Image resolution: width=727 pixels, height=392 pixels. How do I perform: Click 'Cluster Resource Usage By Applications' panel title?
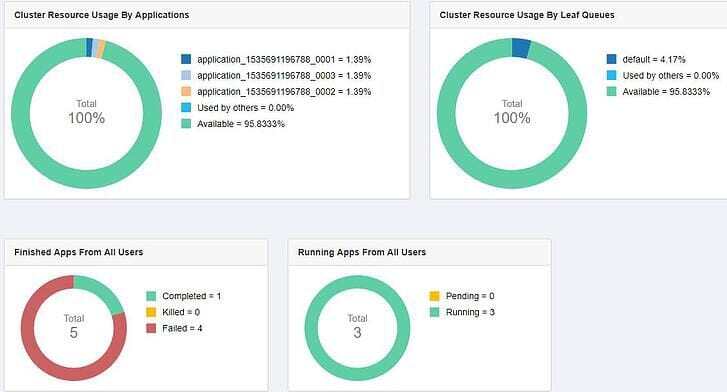(x=102, y=15)
